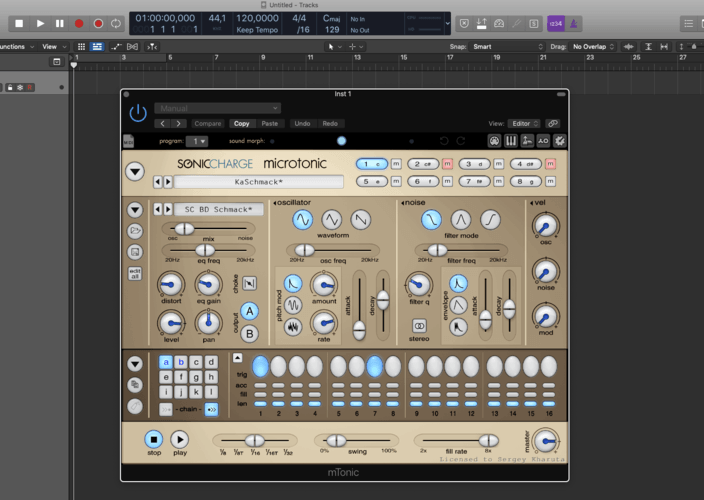The height and width of the screenshot is (500, 704).
Task: Open the Drag No Overlap dropdown
Action: [593, 47]
